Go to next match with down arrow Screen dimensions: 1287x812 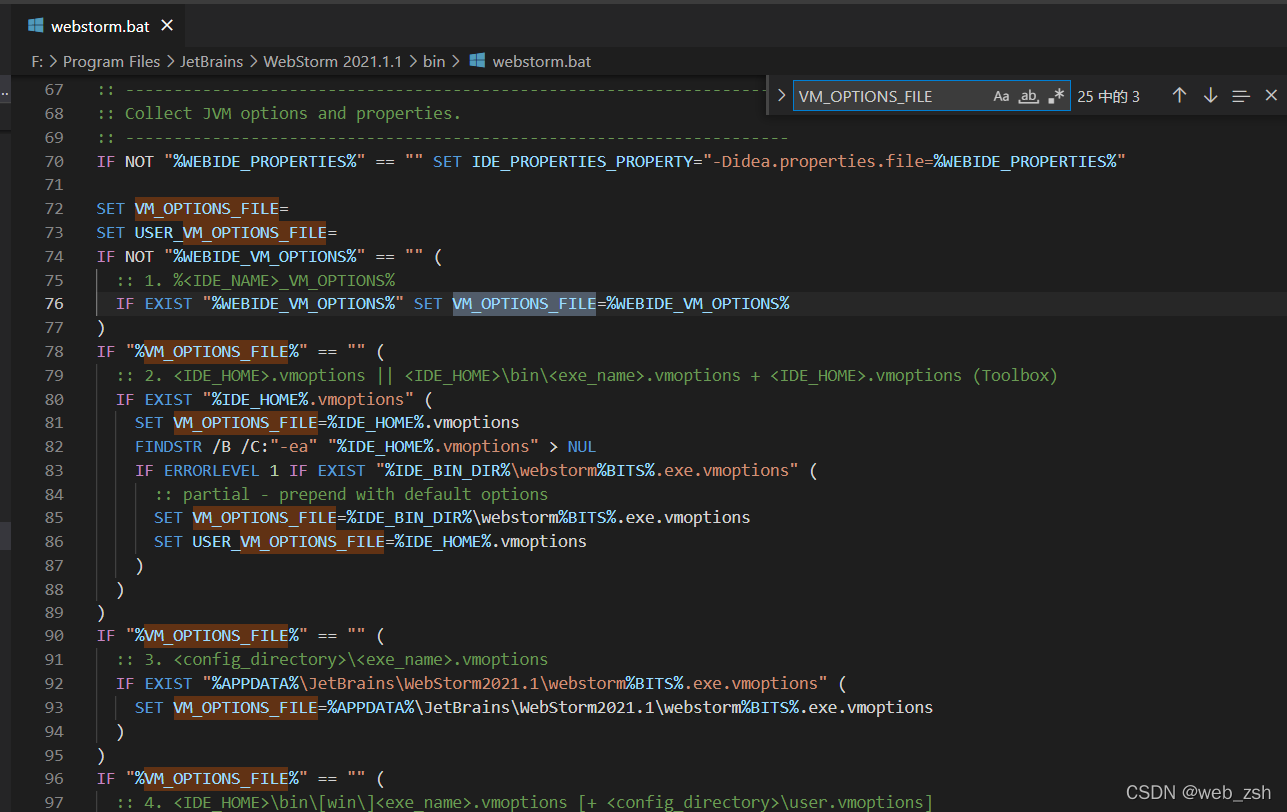[1210, 96]
